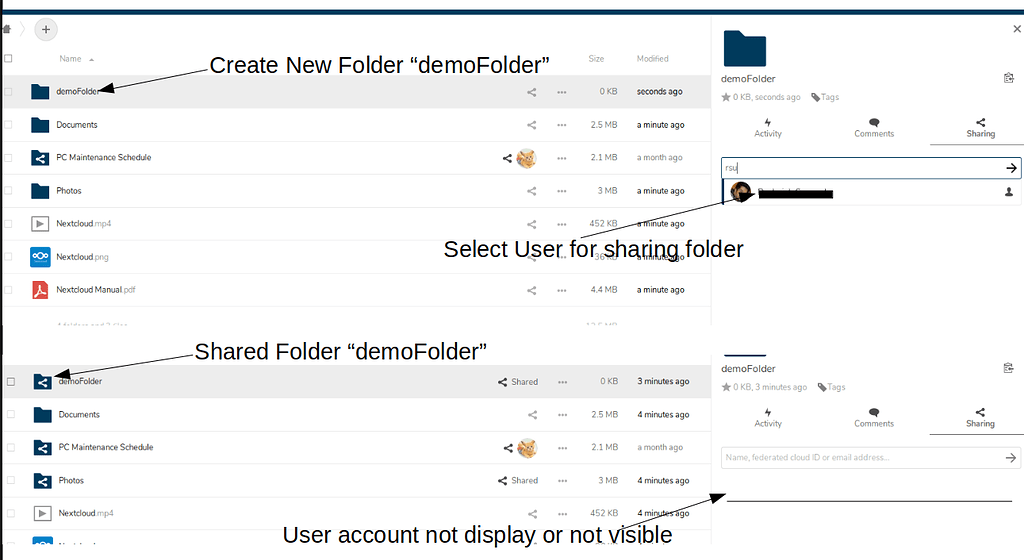This screenshot has width=1024, height=560.
Task: Clipboard icon beside demoFolder title marked '3 minutes ago'
Action: pyautogui.click(x=1008, y=368)
